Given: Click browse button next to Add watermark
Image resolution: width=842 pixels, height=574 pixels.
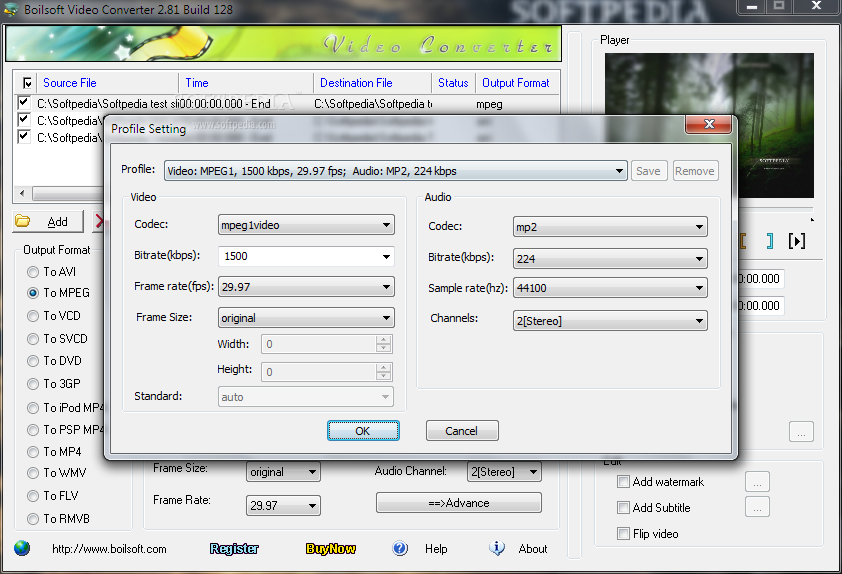Looking at the screenshot, I should tap(757, 482).
